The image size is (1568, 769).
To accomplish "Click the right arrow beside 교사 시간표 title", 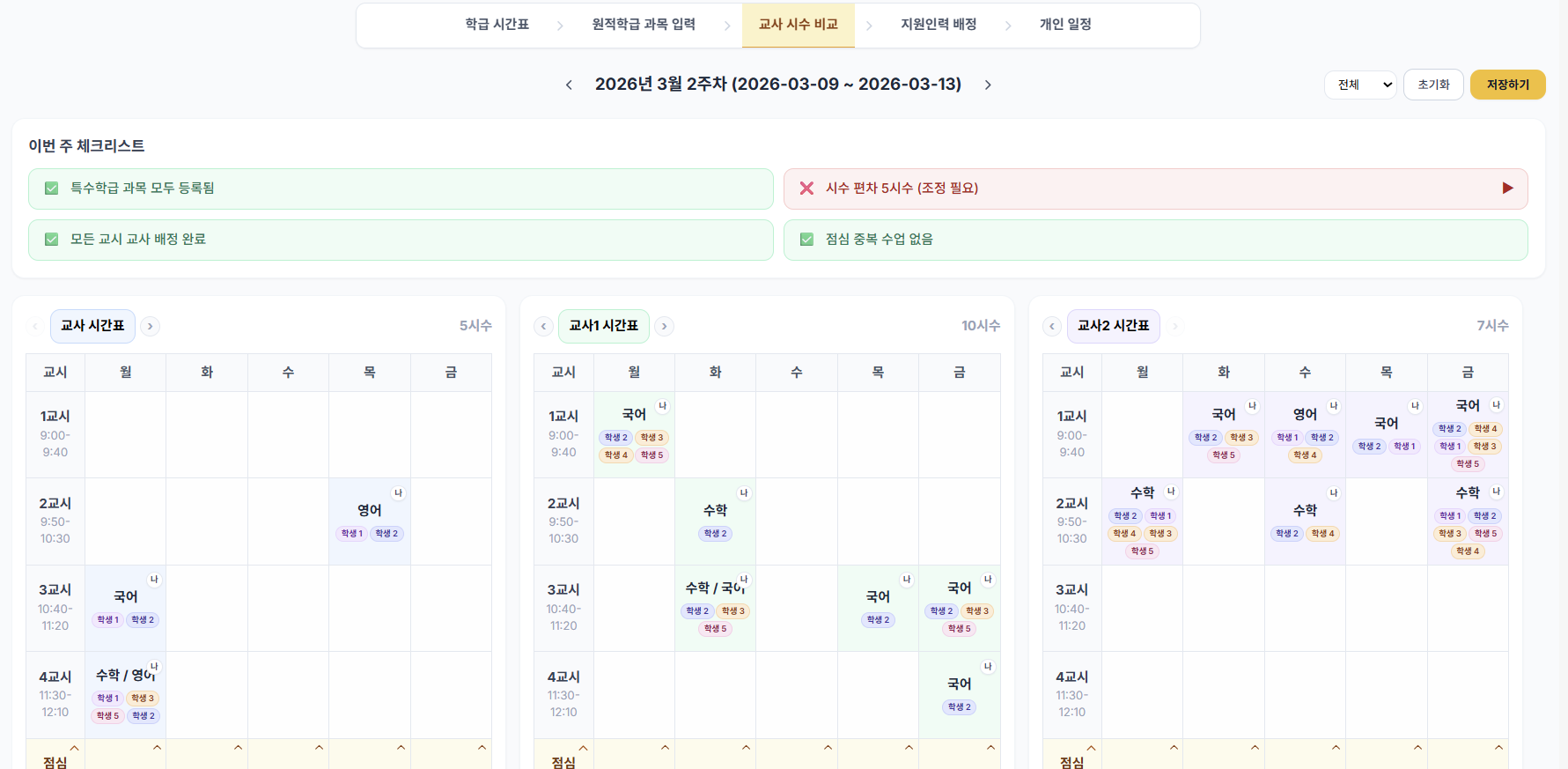I will click(x=150, y=326).
